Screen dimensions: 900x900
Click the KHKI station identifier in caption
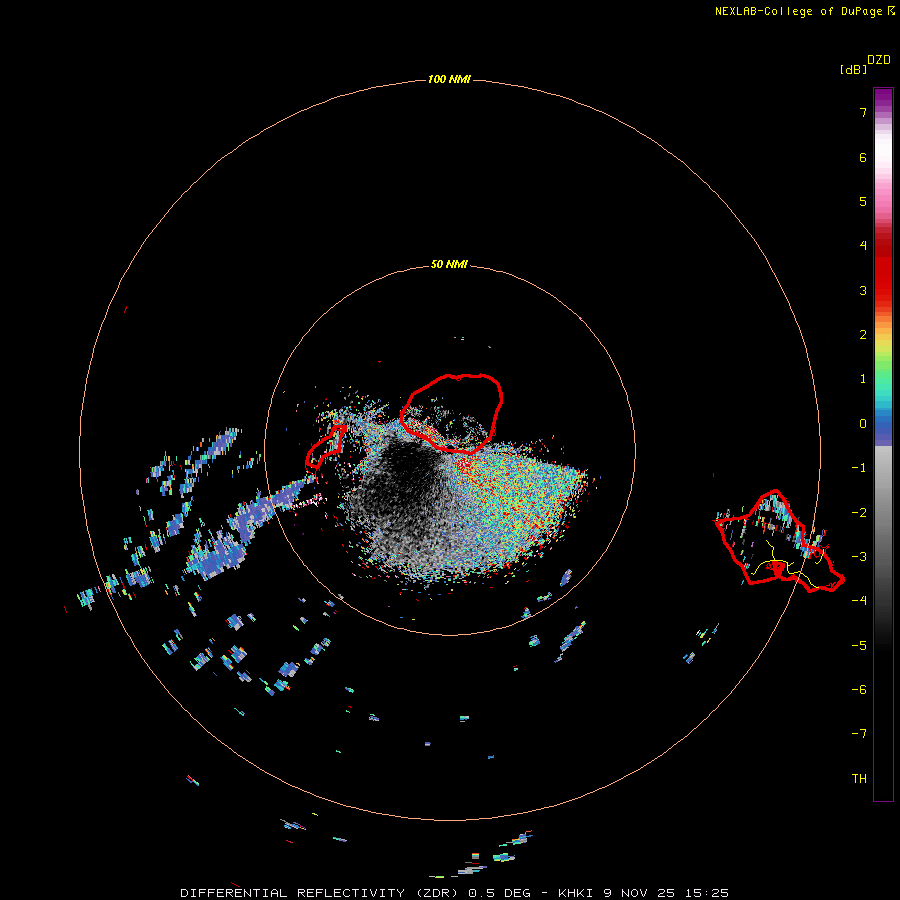pos(576,893)
